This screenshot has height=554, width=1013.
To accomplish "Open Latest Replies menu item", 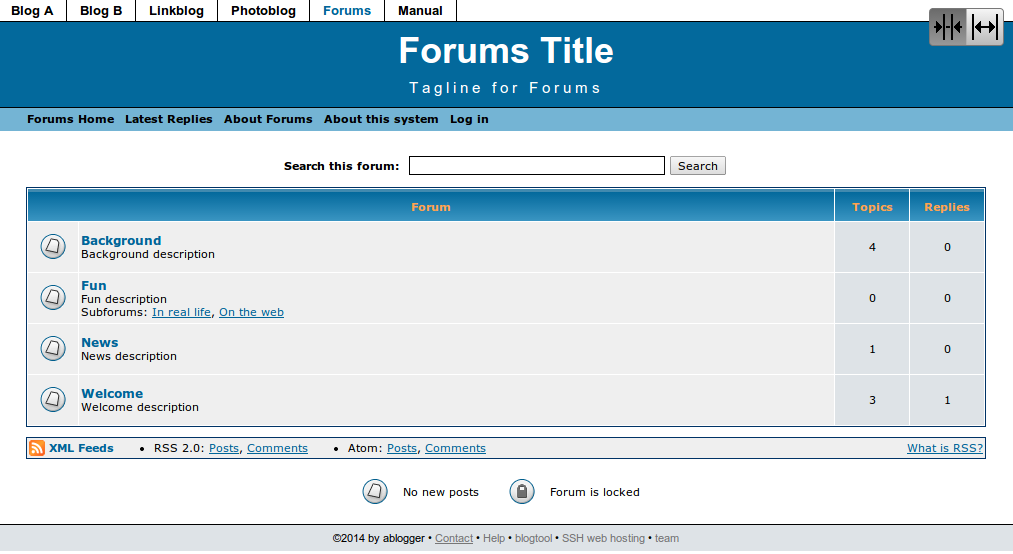I will [169, 119].
